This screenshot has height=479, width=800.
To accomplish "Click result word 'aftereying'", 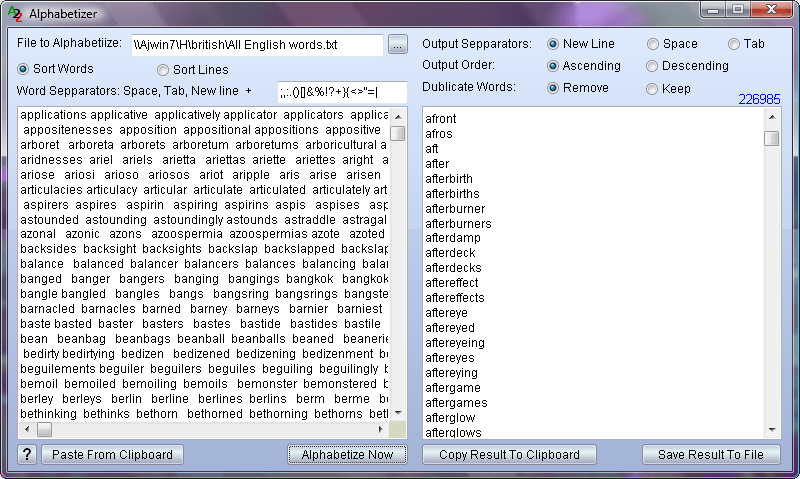I will [x=452, y=373].
